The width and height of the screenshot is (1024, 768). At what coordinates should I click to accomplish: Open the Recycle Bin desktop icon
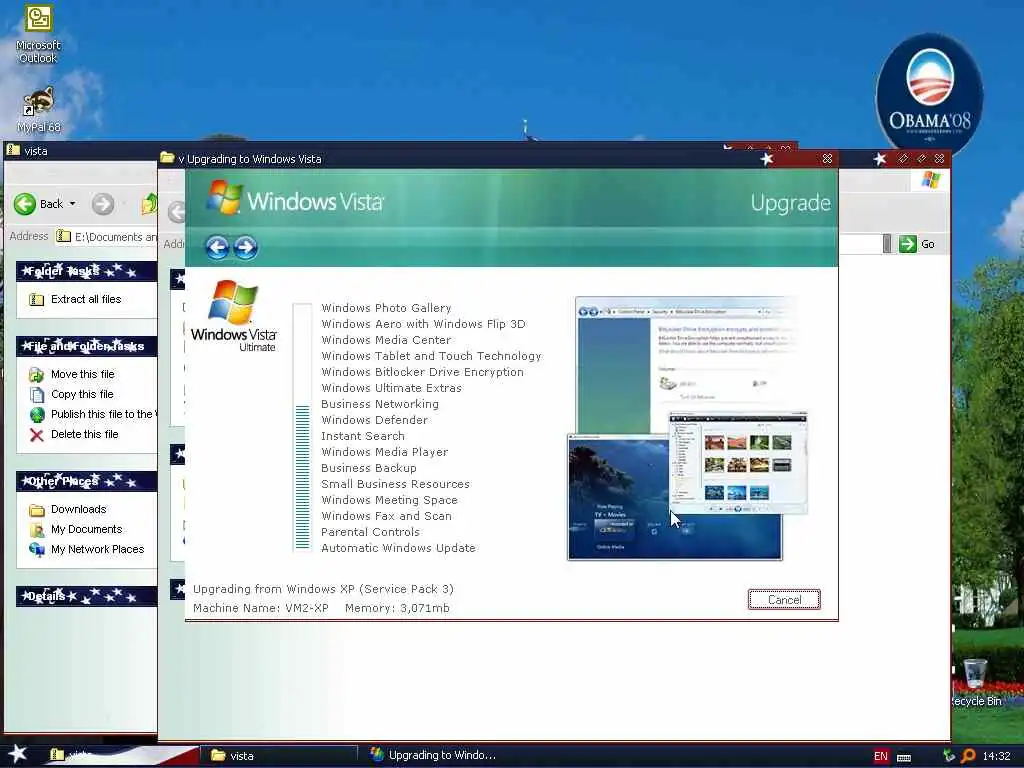tap(976, 683)
